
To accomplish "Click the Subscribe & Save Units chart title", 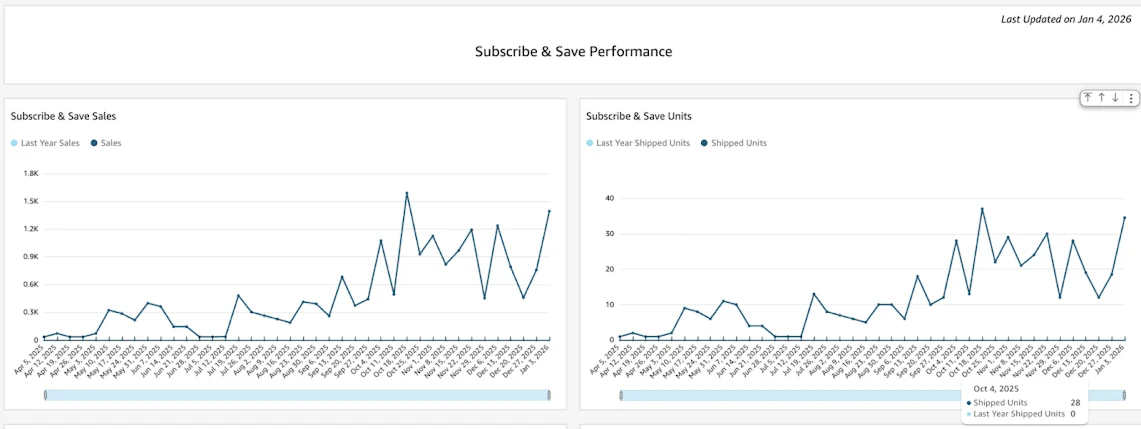I will coord(638,116).
